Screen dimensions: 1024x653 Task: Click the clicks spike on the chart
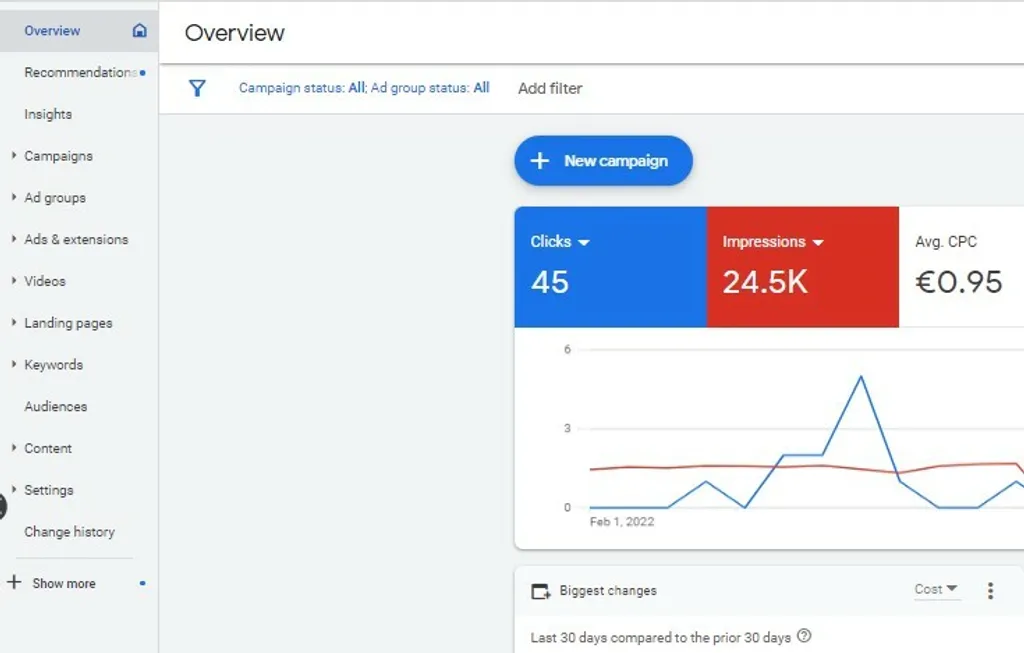tap(859, 377)
